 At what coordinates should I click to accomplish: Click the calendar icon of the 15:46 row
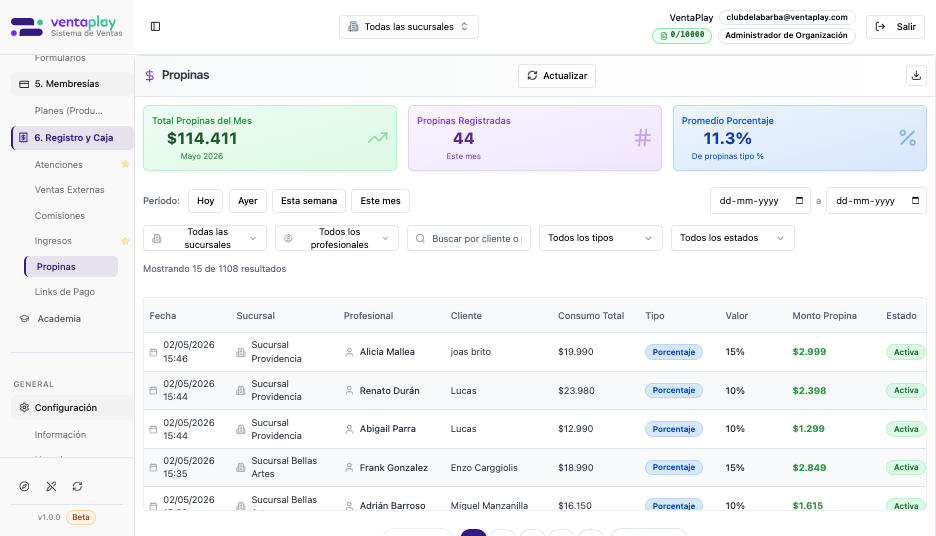[x=153, y=352]
